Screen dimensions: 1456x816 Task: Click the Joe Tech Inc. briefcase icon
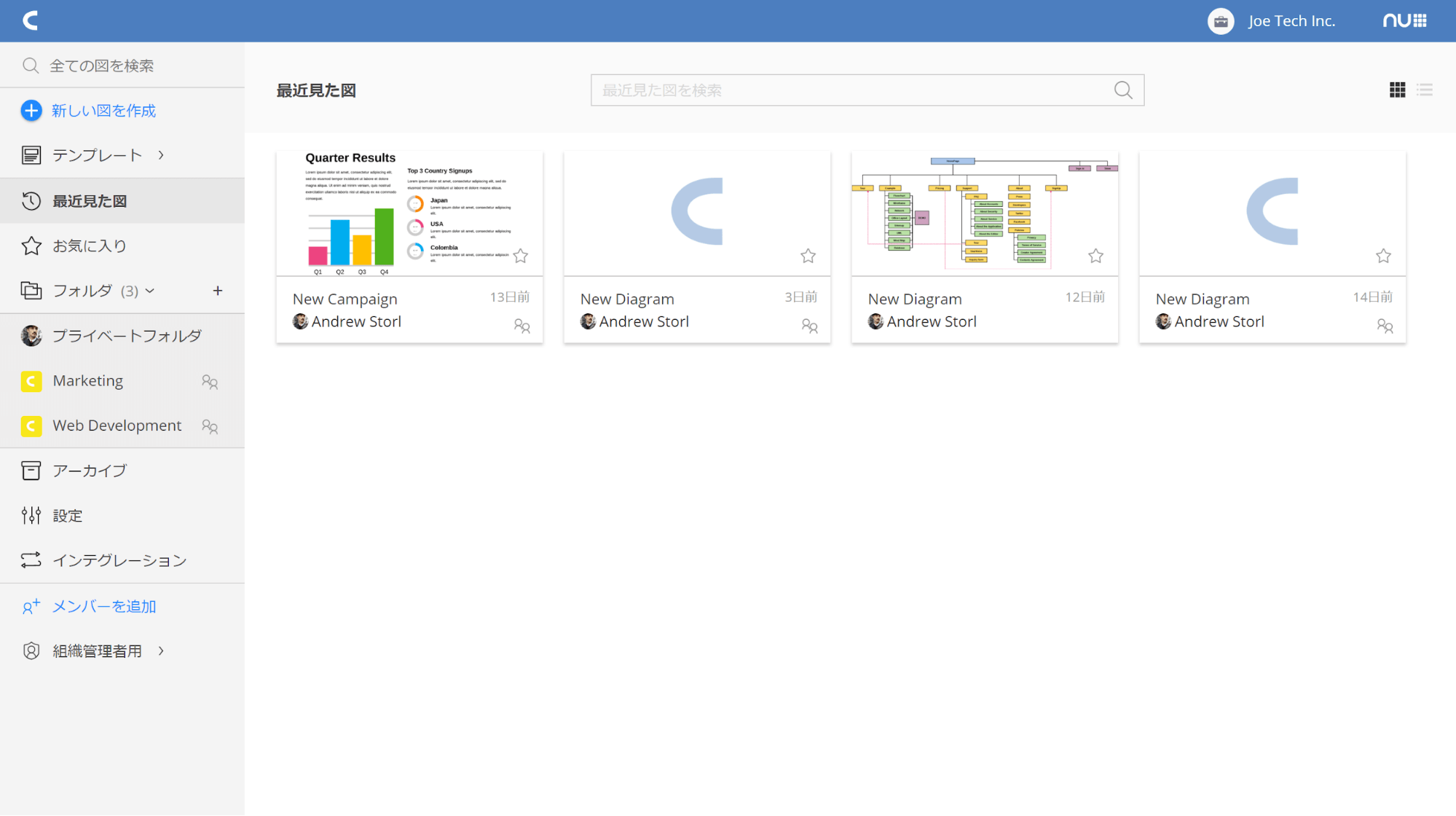pyautogui.click(x=1221, y=21)
